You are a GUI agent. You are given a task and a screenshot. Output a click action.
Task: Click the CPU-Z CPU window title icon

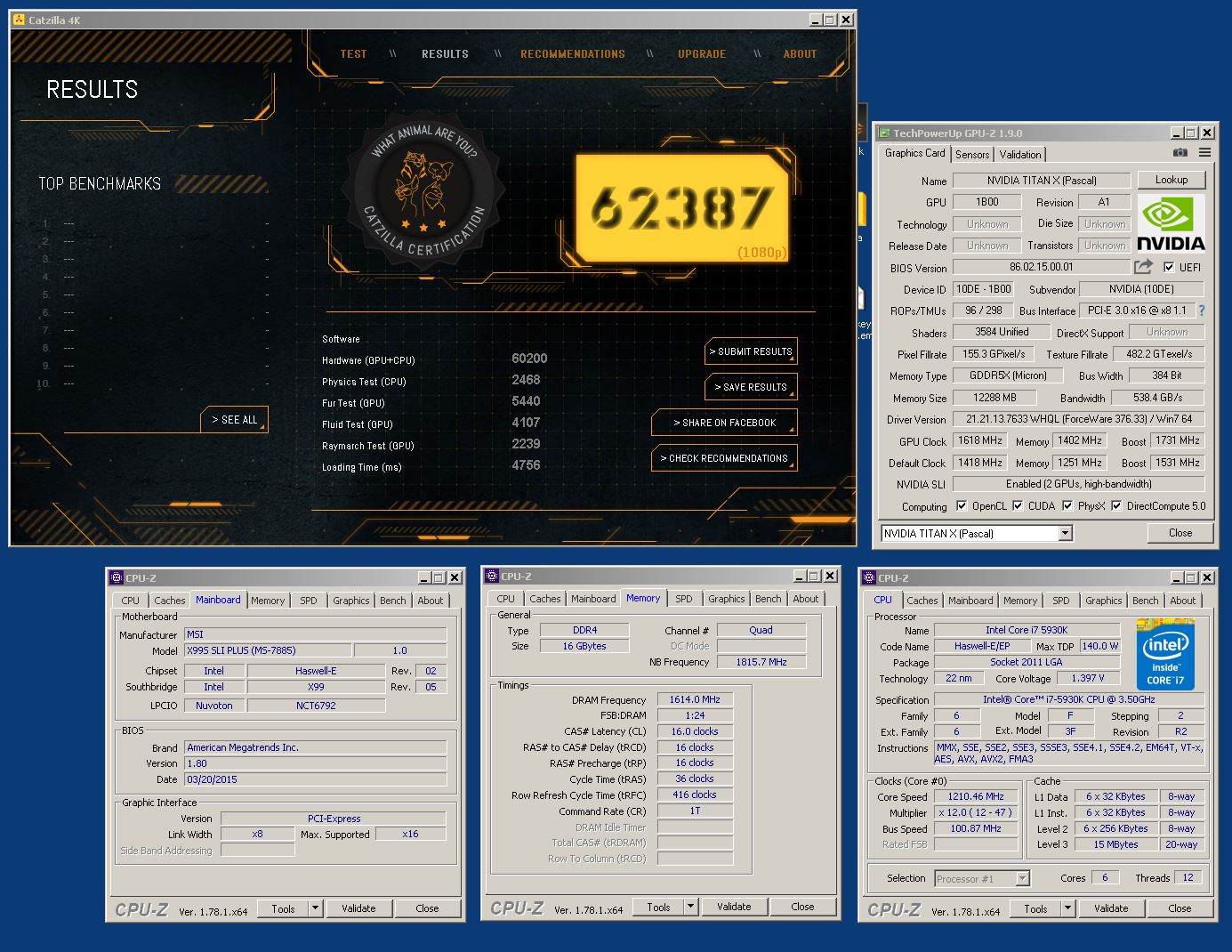click(x=869, y=577)
